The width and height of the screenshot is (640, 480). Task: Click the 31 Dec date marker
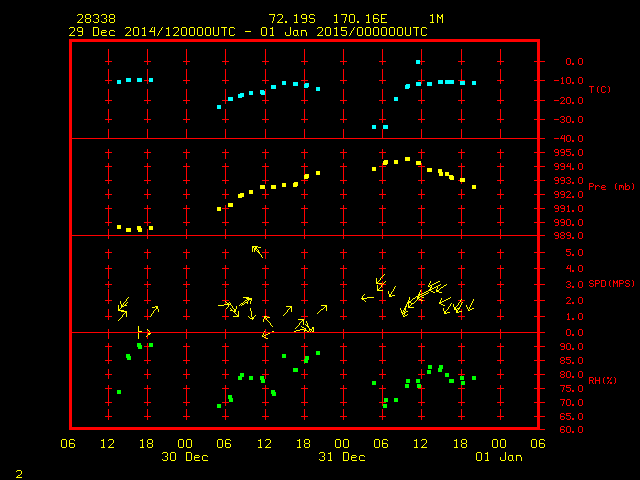tap(341, 457)
